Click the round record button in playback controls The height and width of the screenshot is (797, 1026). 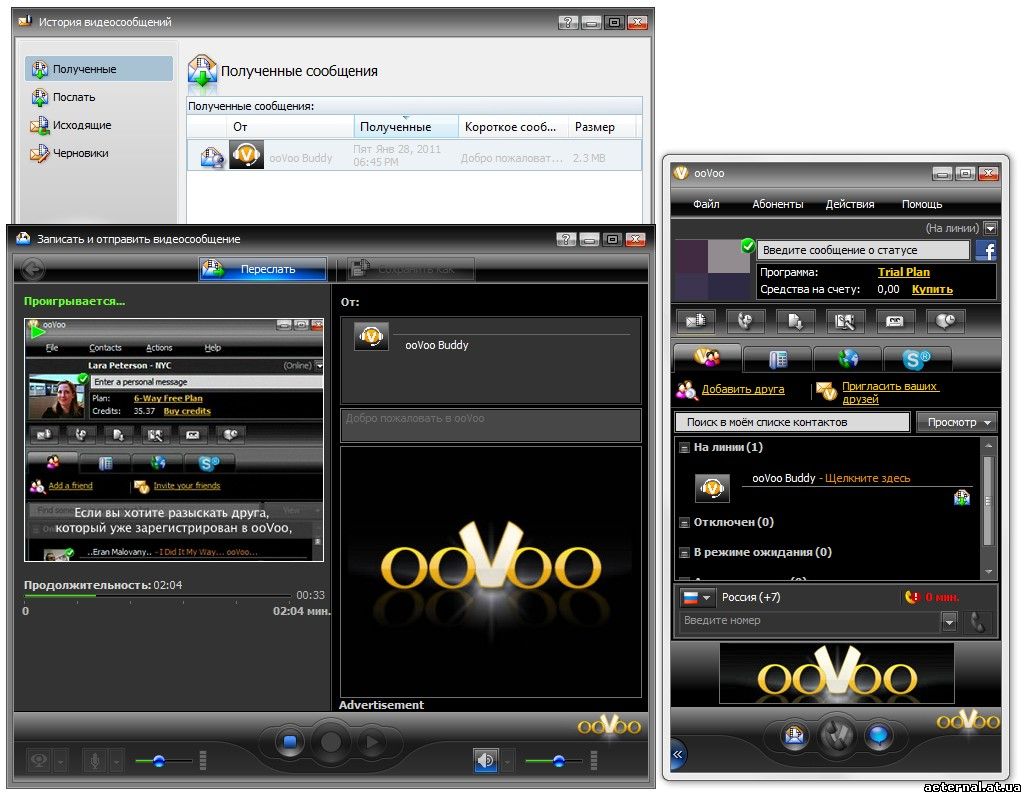click(x=331, y=742)
